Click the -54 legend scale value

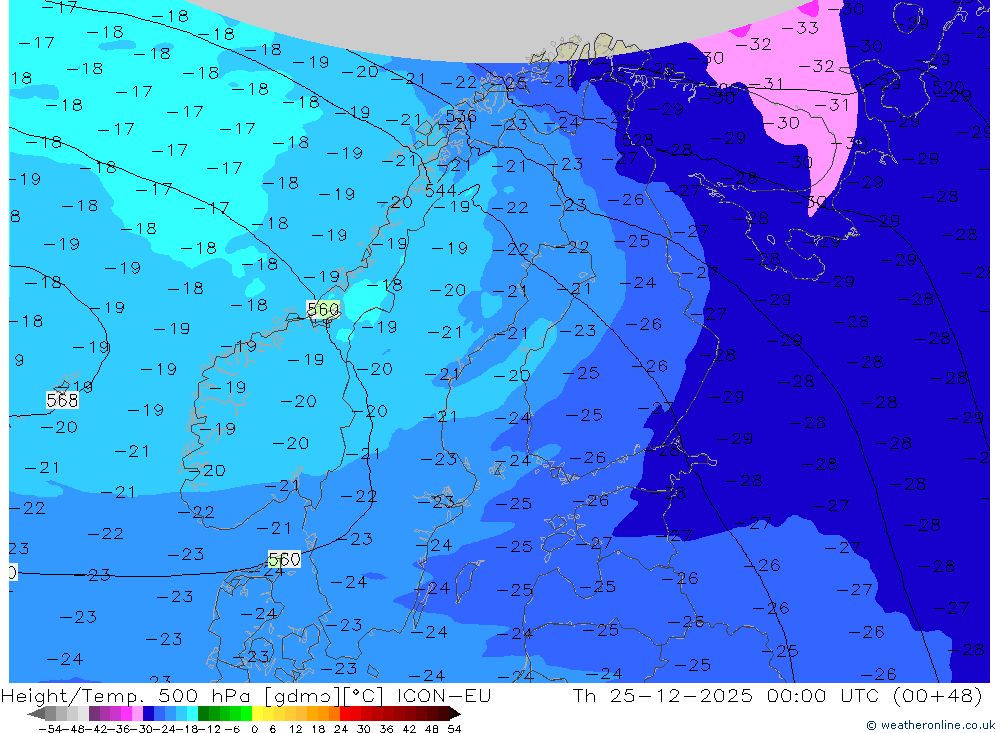click(x=50, y=729)
